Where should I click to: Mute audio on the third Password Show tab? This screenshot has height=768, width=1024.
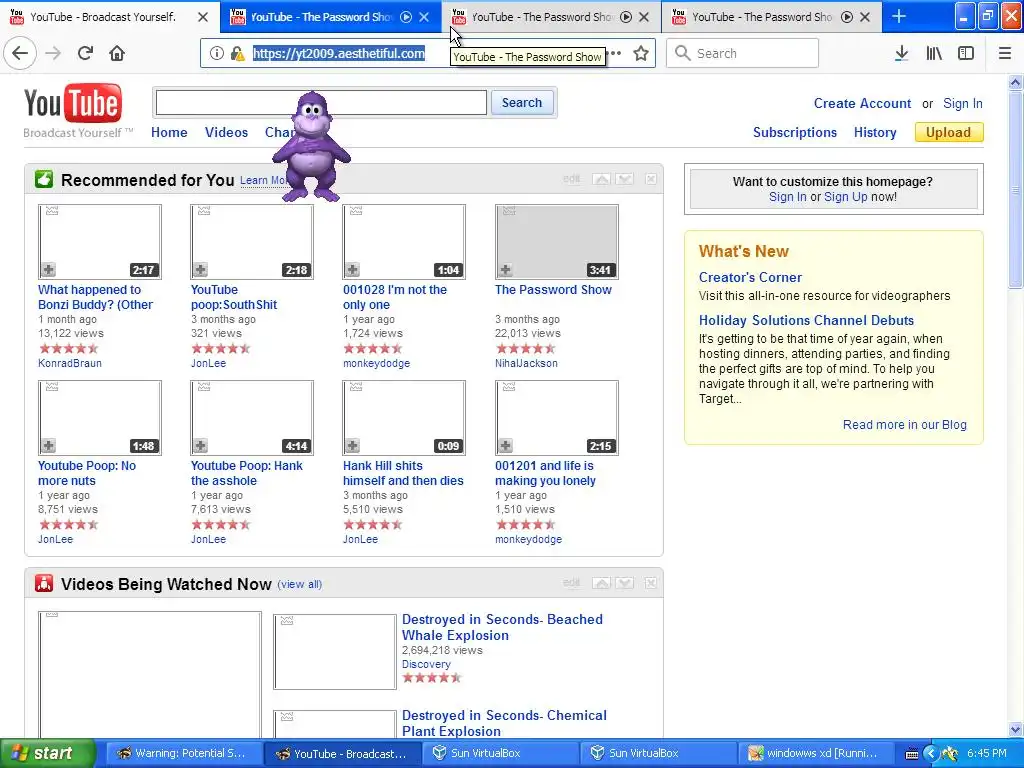pos(626,17)
